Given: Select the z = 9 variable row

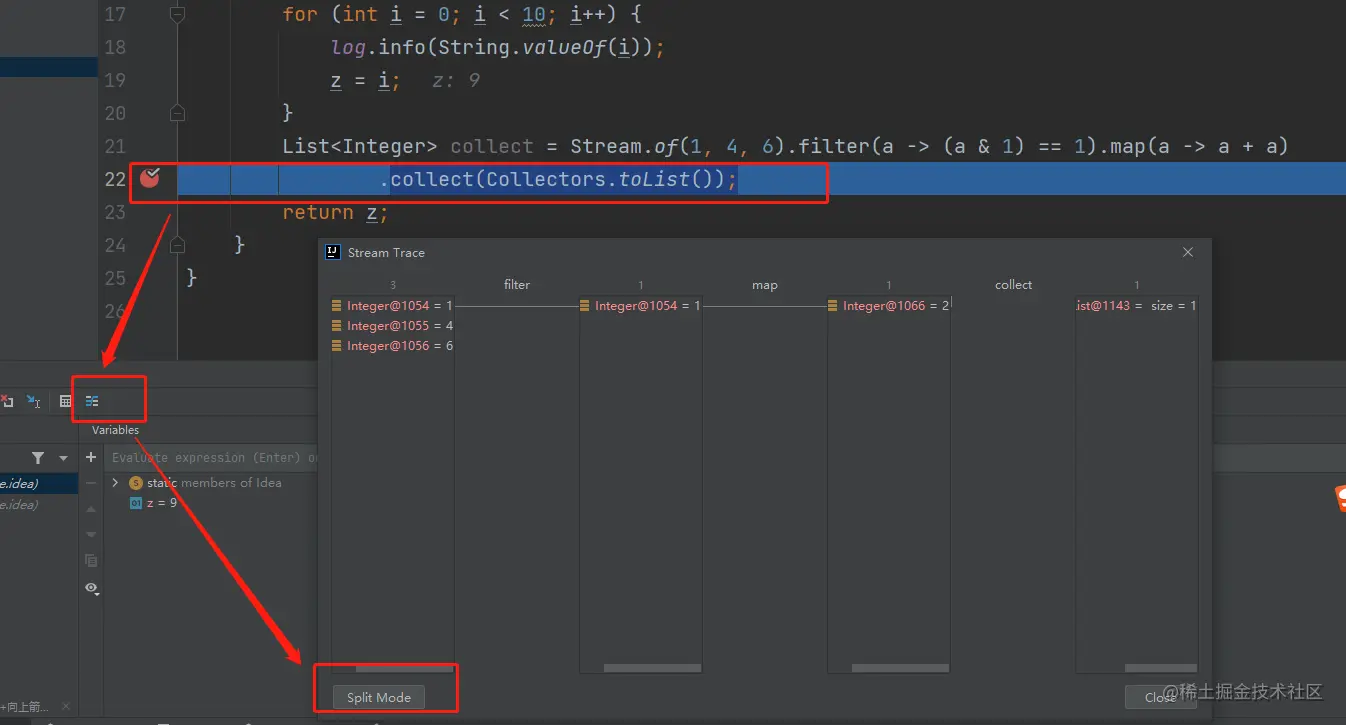Looking at the screenshot, I should click(154, 503).
